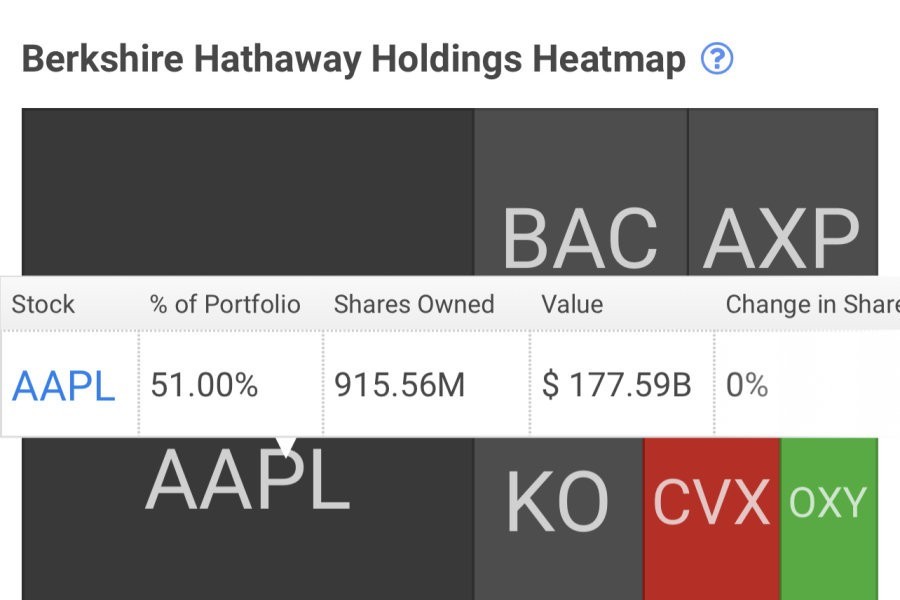This screenshot has width=900, height=600.
Task: Click the 0% change in shares cell
Action: click(x=747, y=386)
